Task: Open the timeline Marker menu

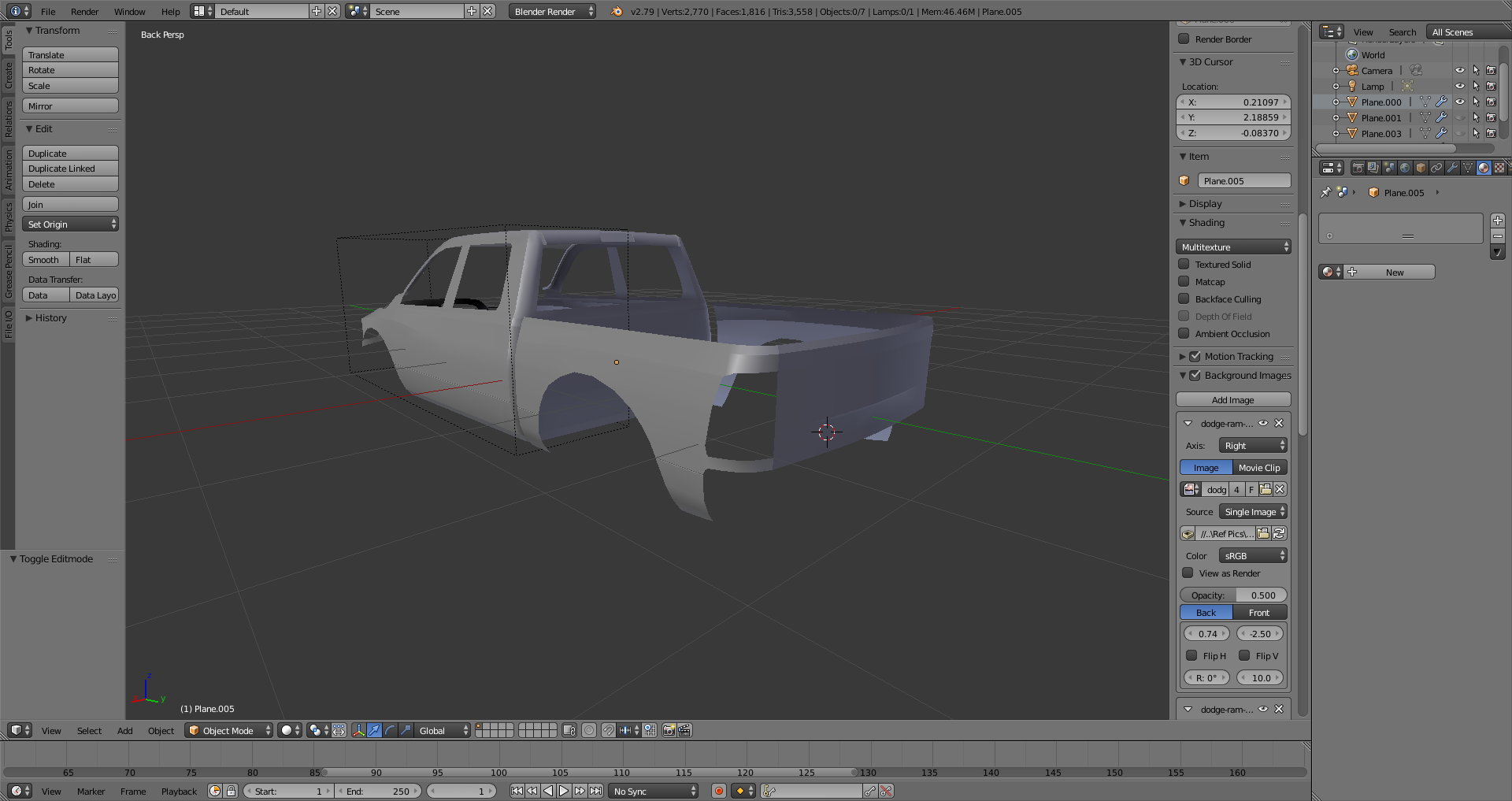Action: coord(91,791)
